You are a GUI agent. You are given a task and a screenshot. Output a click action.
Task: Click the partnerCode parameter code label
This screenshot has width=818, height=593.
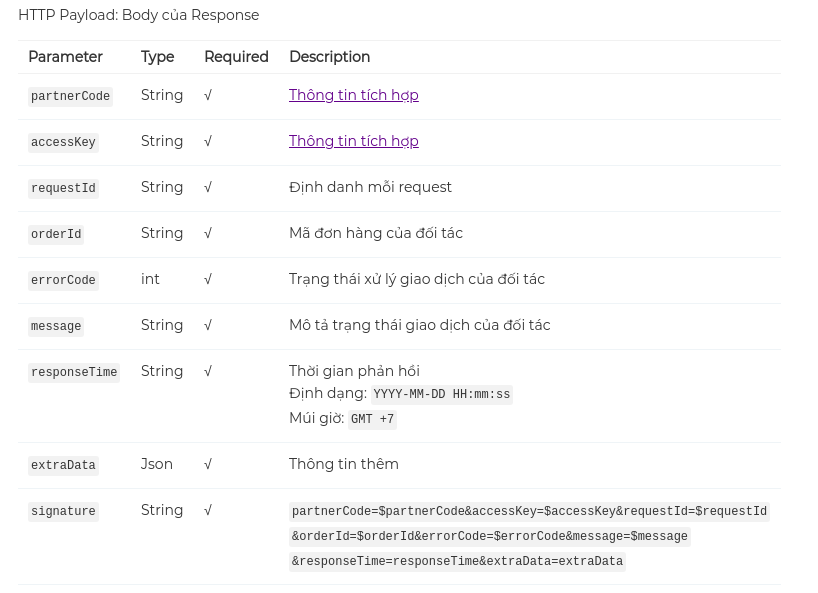pos(70,97)
